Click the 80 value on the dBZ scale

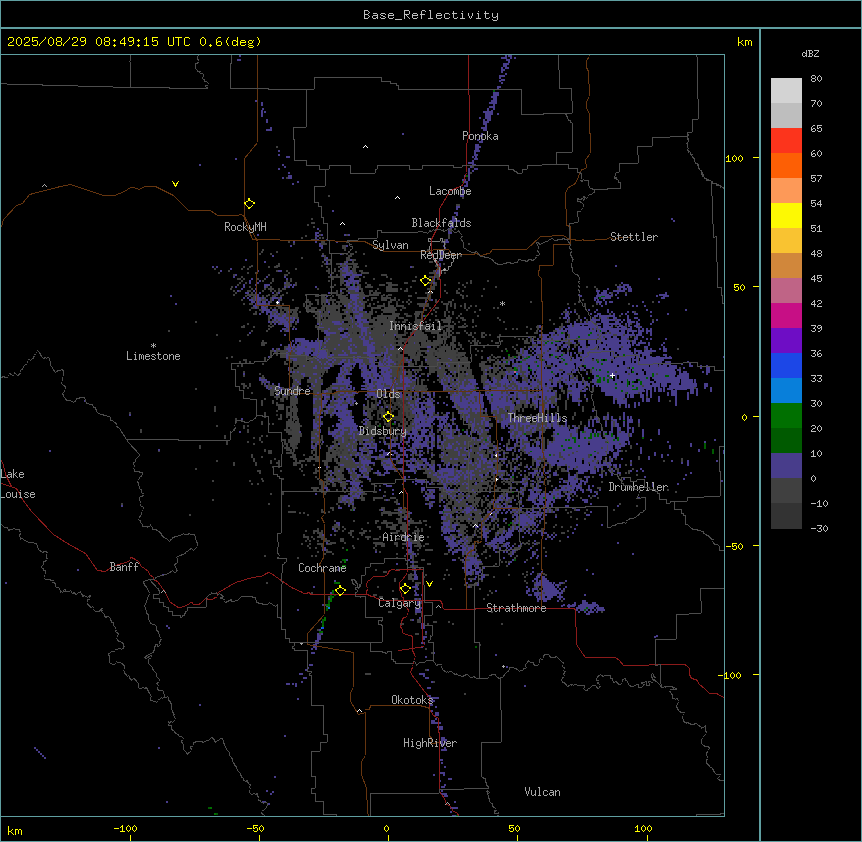[x=816, y=79]
